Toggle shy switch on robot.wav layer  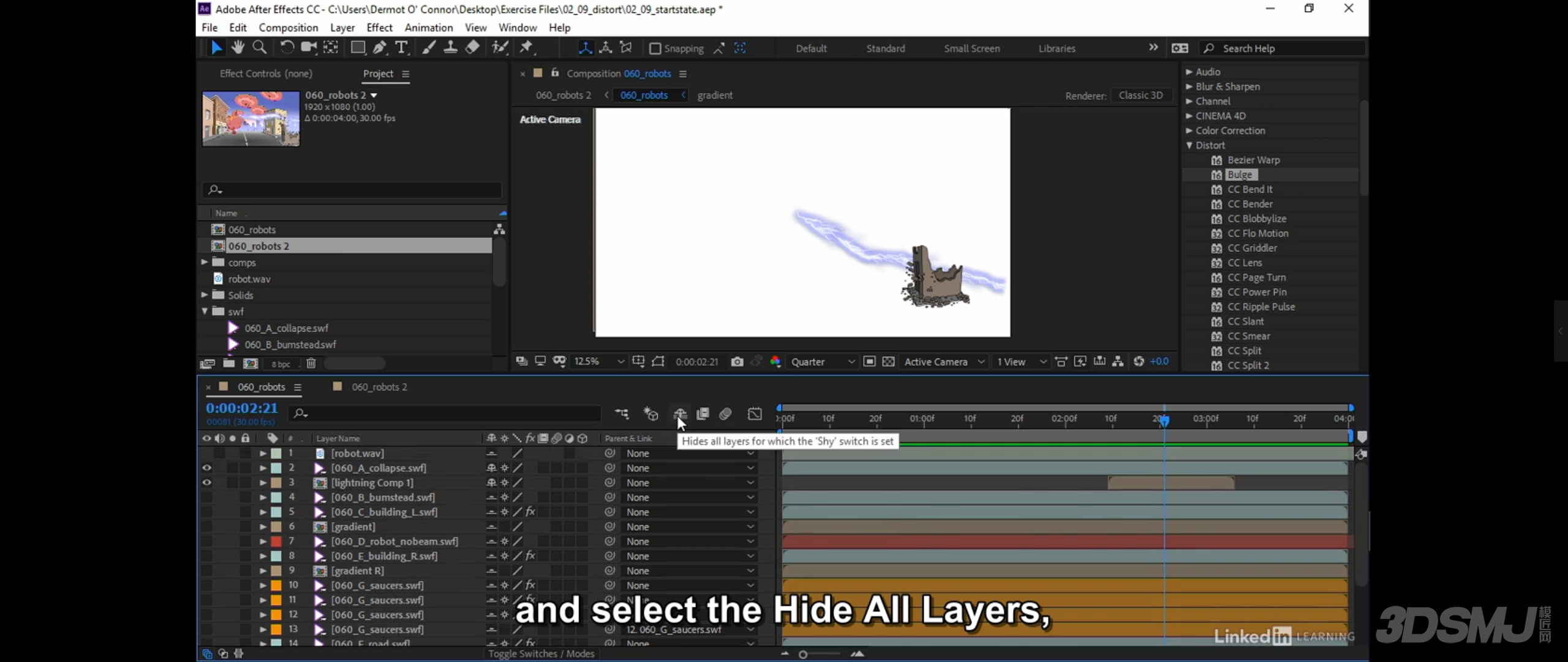point(491,454)
